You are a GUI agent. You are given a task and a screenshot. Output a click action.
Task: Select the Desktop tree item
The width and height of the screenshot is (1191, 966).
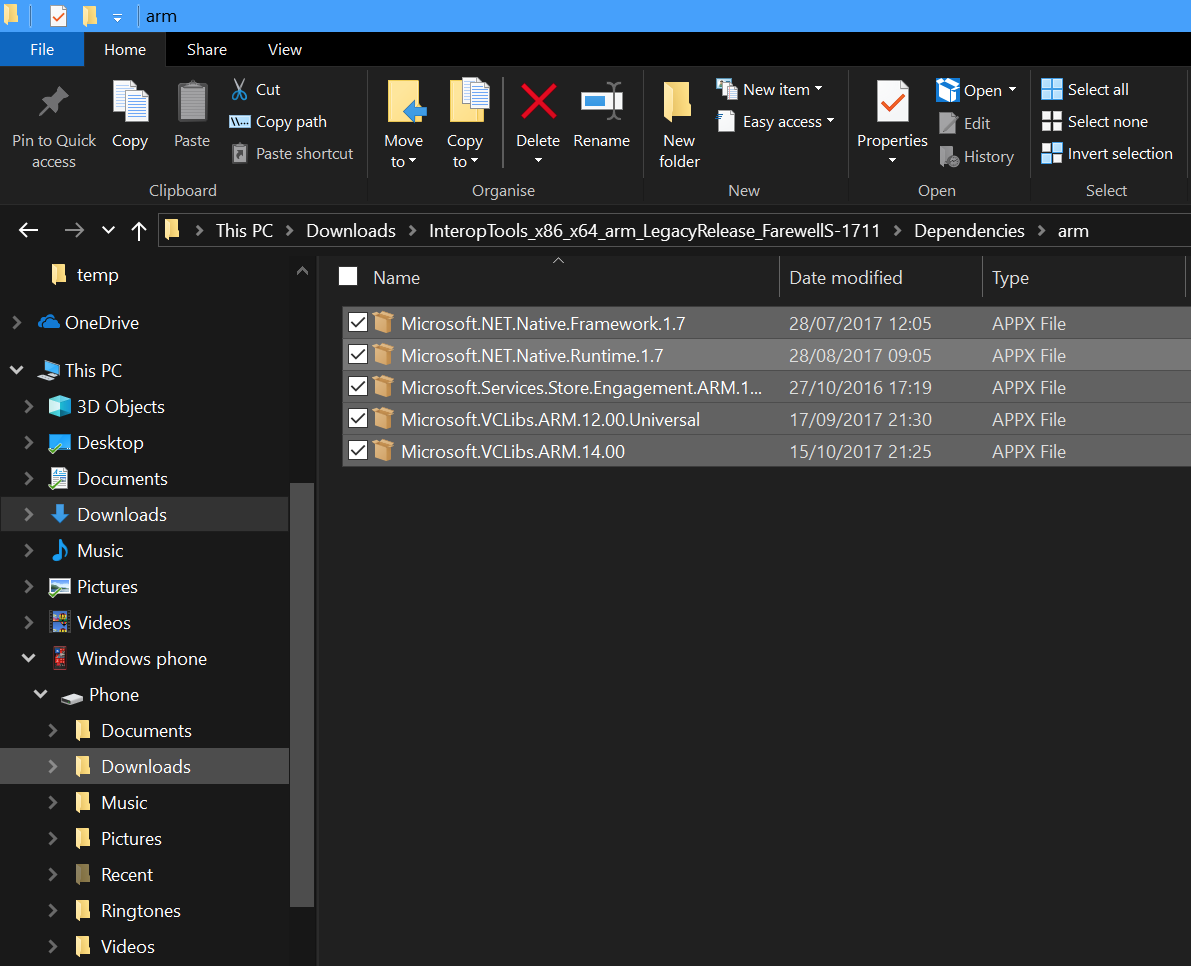[x=110, y=443]
